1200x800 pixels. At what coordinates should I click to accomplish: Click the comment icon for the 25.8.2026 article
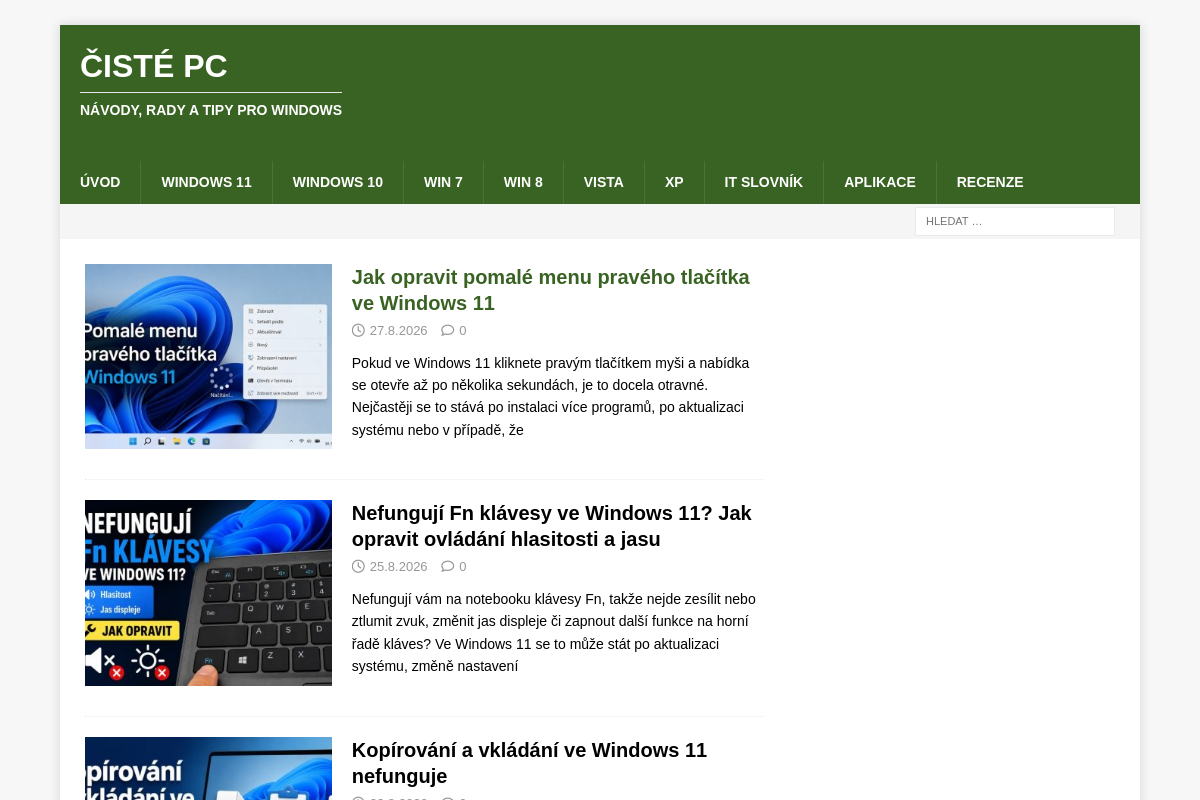point(448,566)
